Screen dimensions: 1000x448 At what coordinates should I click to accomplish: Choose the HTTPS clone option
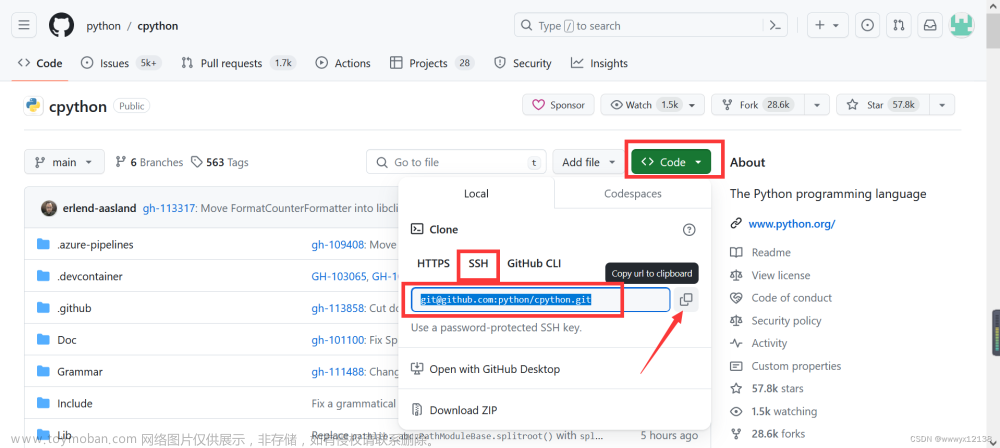[433, 263]
